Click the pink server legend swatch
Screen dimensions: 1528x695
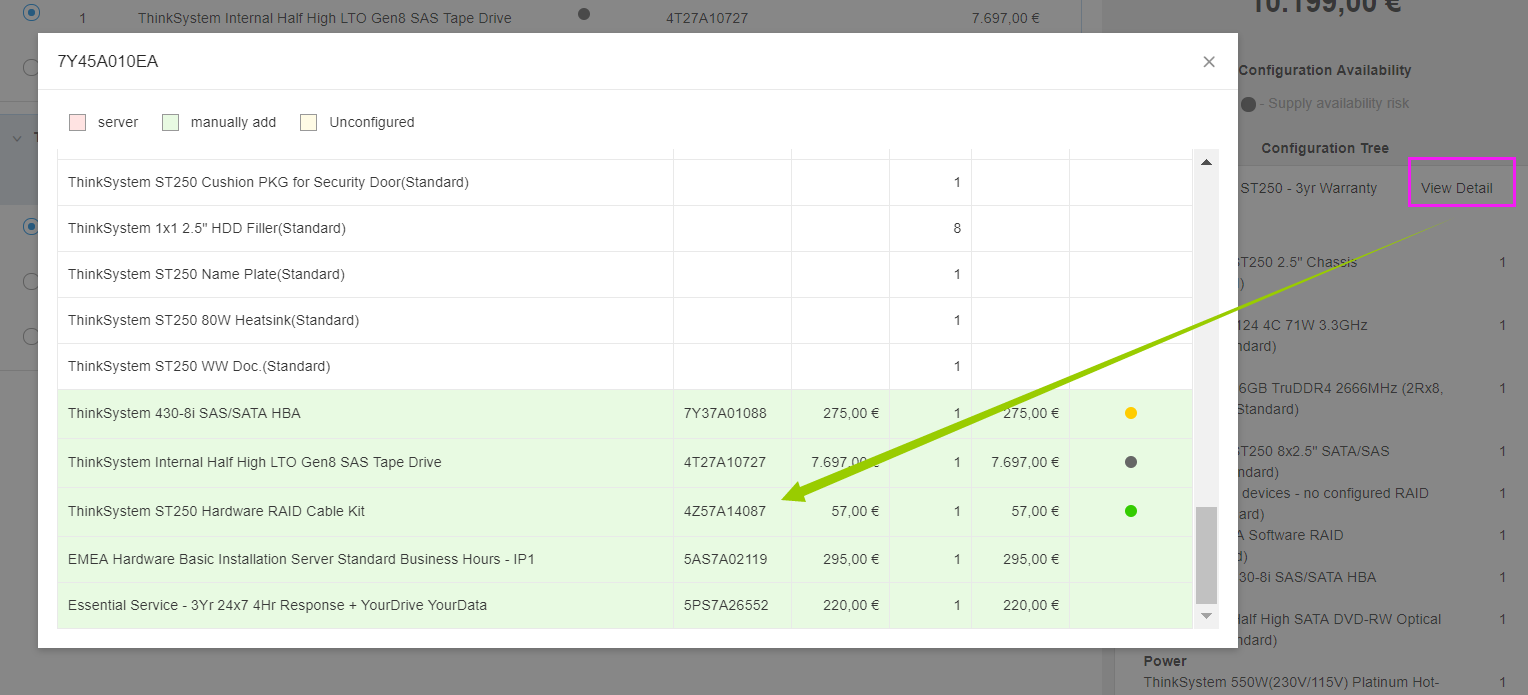pyautogui.click(x=78, y=122)
